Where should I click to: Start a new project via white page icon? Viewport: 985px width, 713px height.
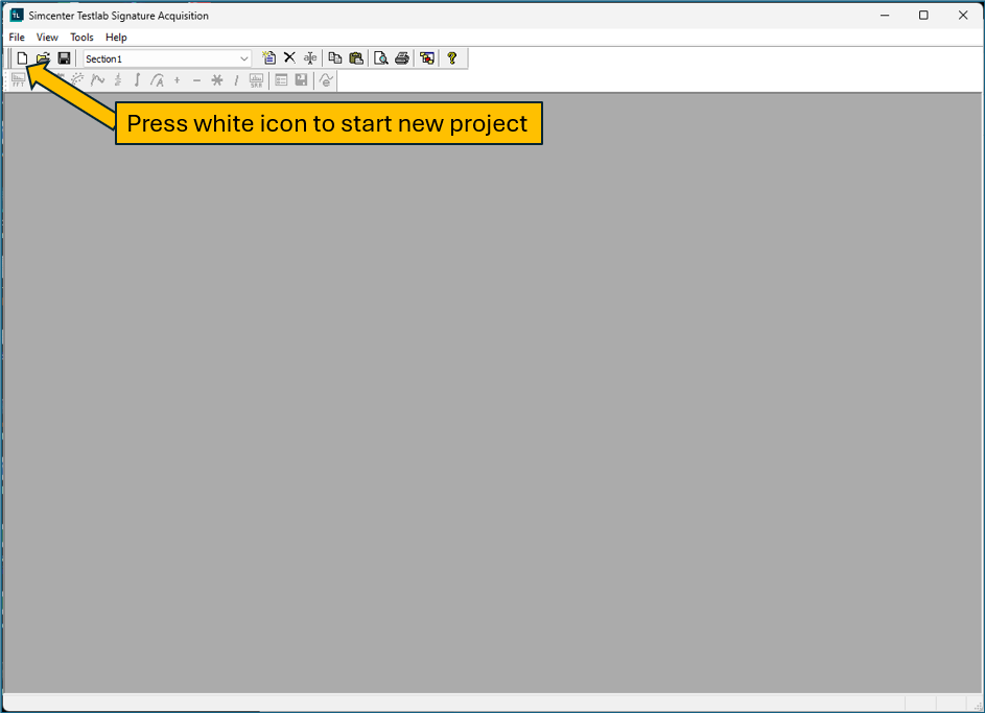(22, 57)
